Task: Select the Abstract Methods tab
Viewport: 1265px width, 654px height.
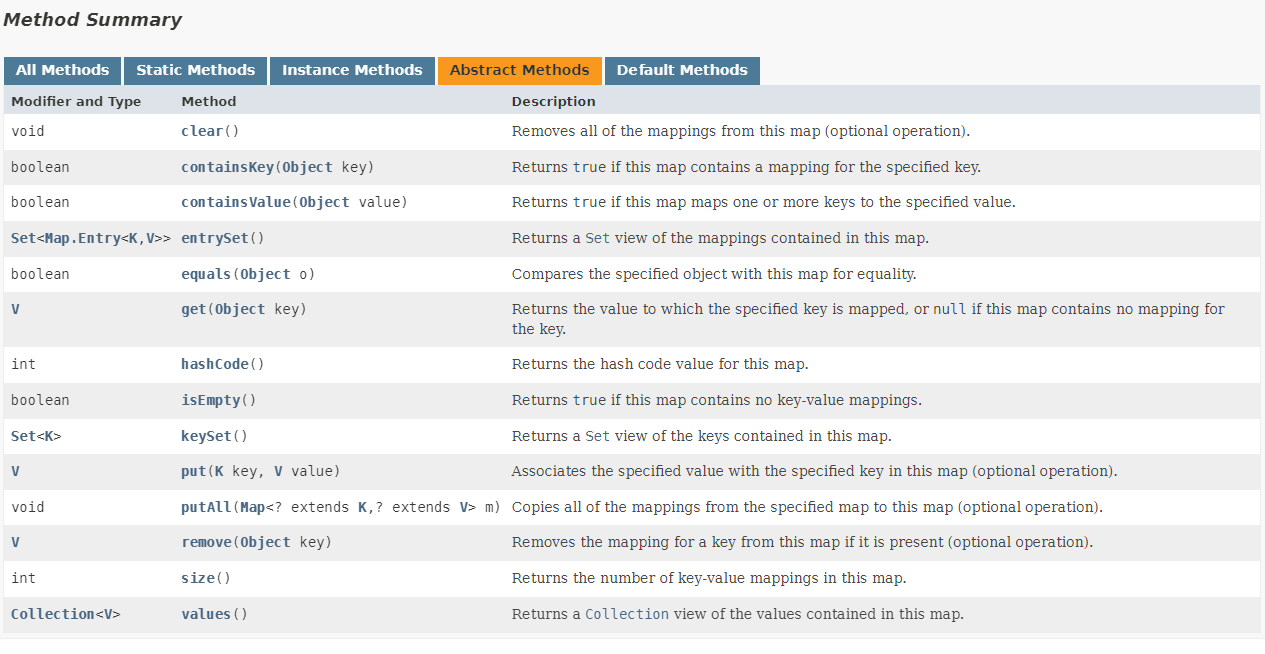Action: 519,70
